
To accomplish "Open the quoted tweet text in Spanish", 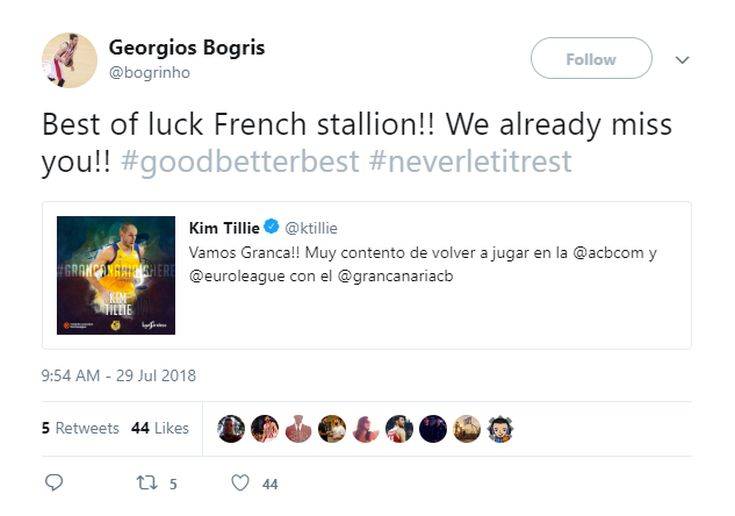I will [x=422, y=264].
